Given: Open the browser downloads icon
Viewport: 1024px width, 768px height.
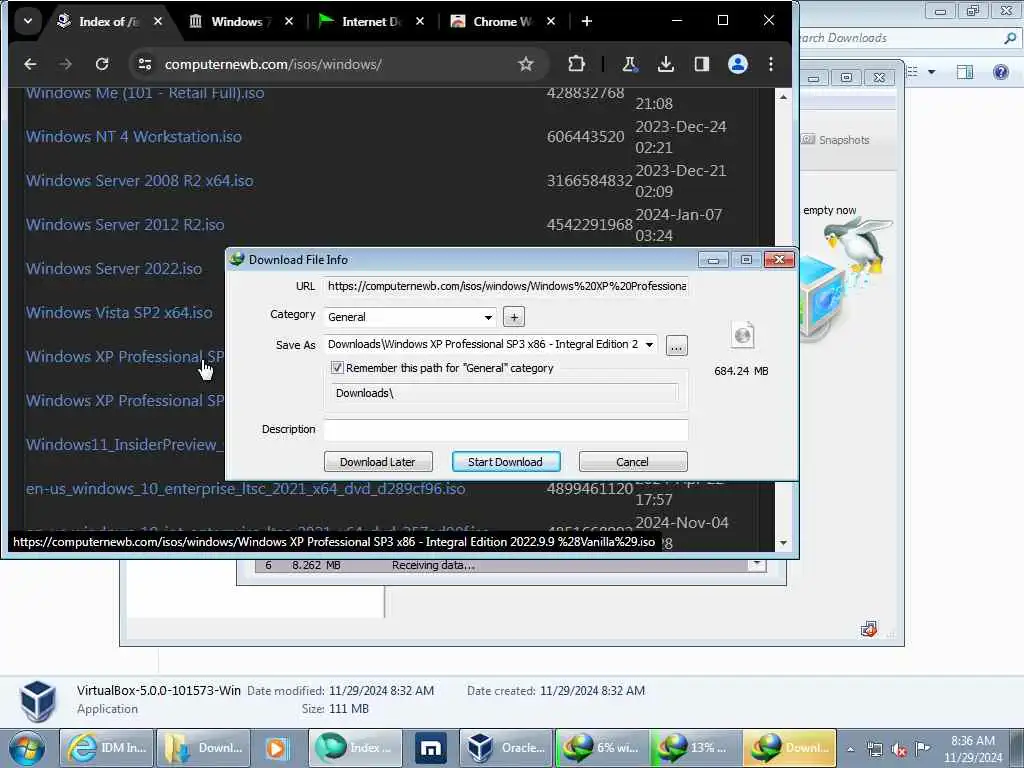Looking at the screenshot, I should tap(665, 64).
